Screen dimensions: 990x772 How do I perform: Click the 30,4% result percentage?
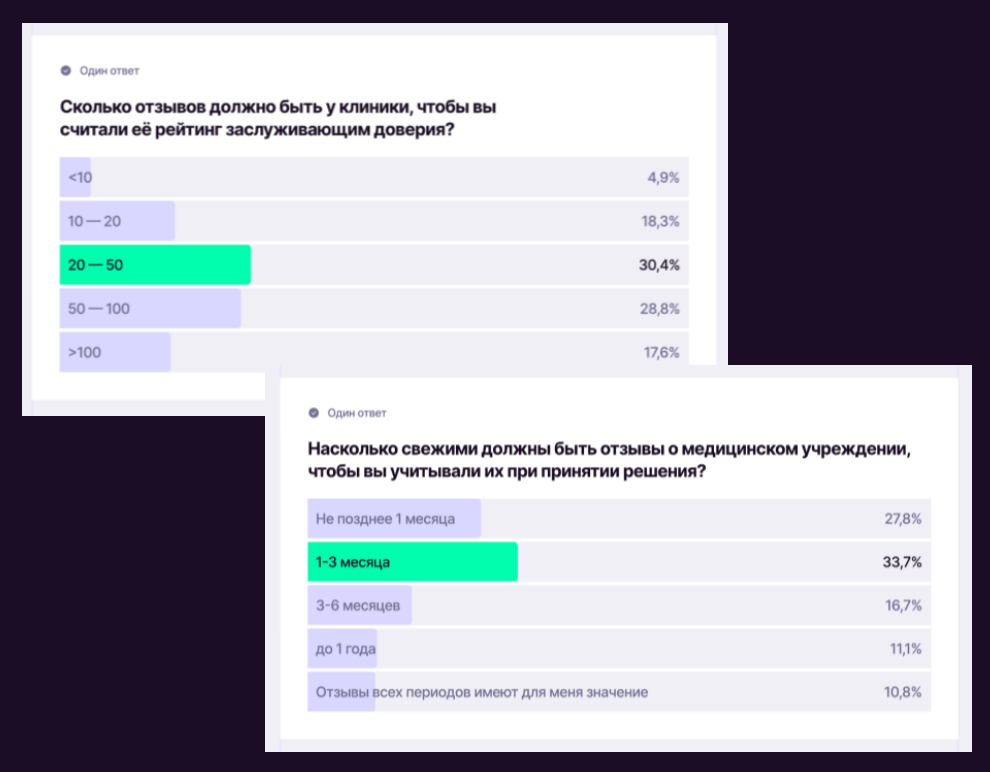coord(659,265)
